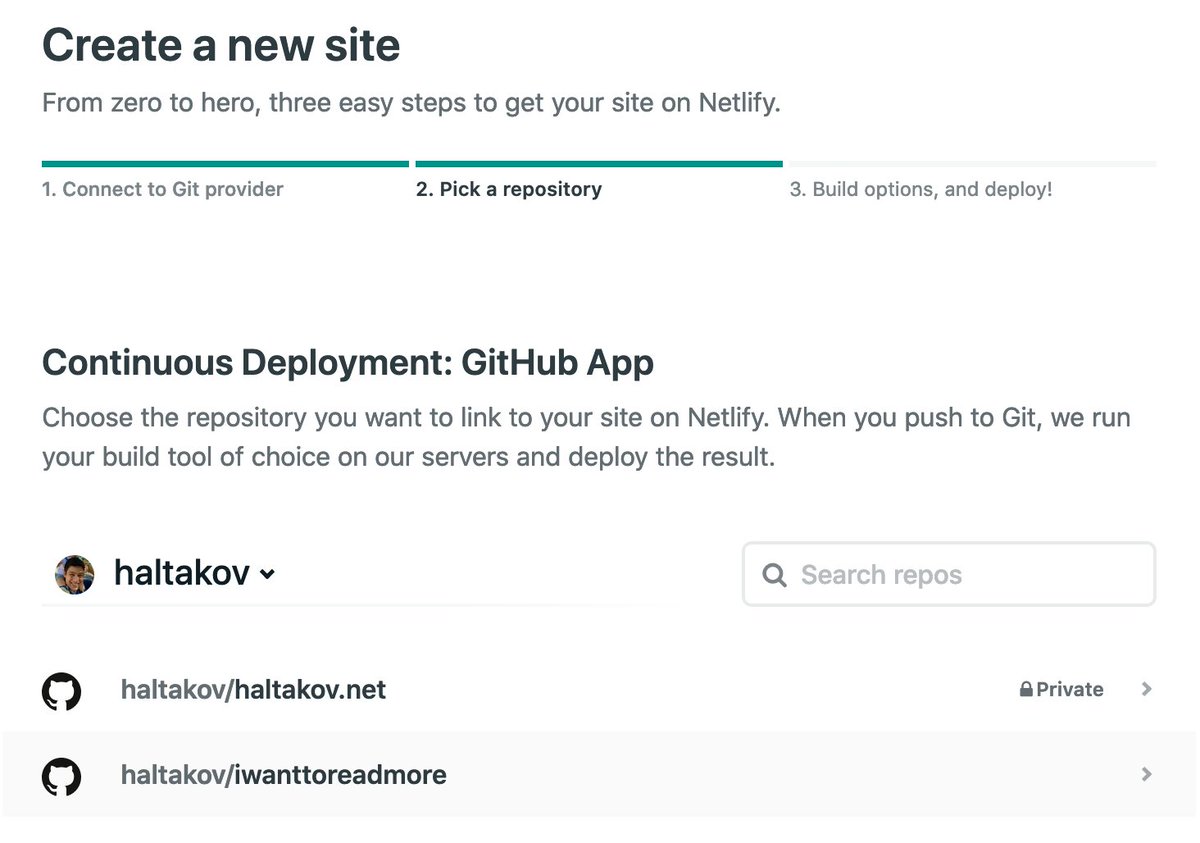Expand the haltakov.net repository row chevron

point(1146,689)
